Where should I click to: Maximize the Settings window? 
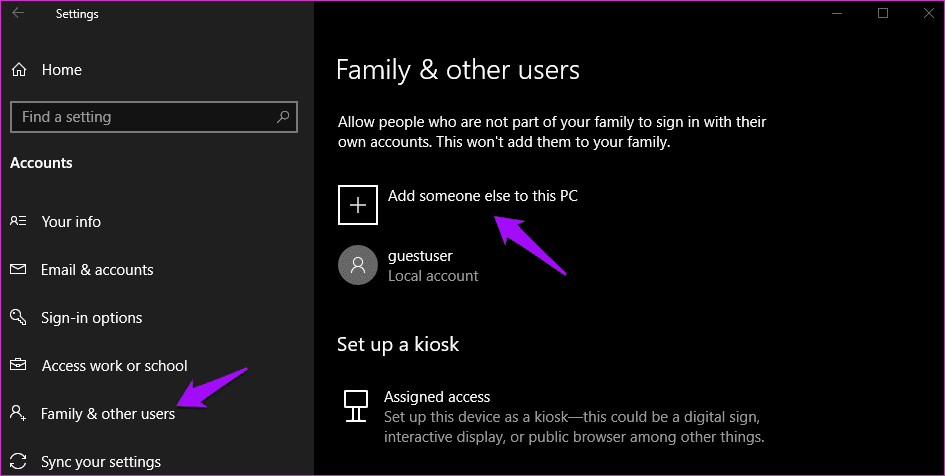(x=883, y=13)
